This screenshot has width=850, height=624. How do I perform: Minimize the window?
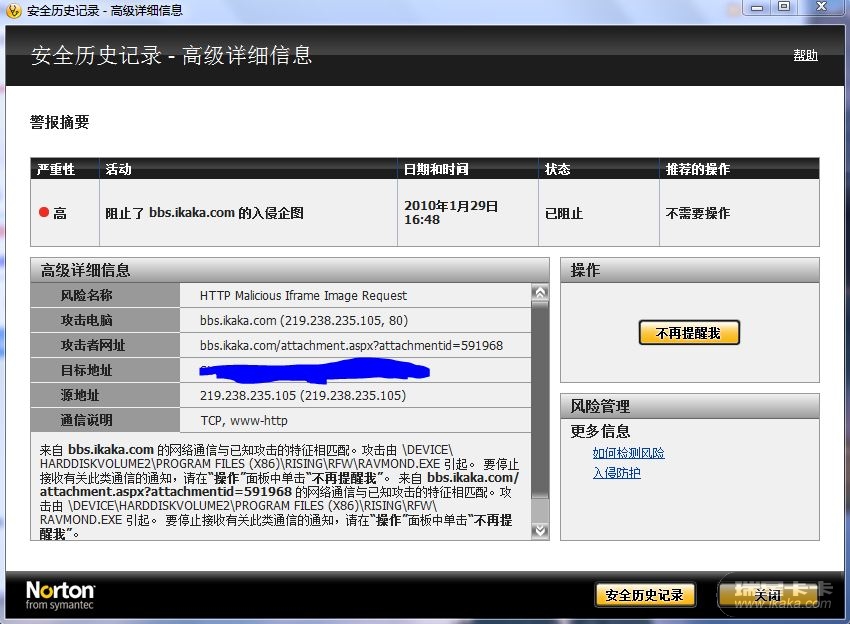[757, 8]
